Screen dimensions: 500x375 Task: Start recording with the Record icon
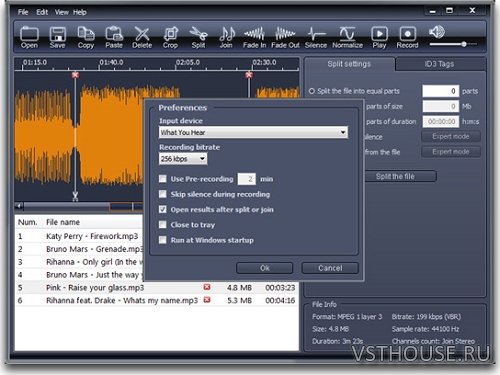point(407,37)
